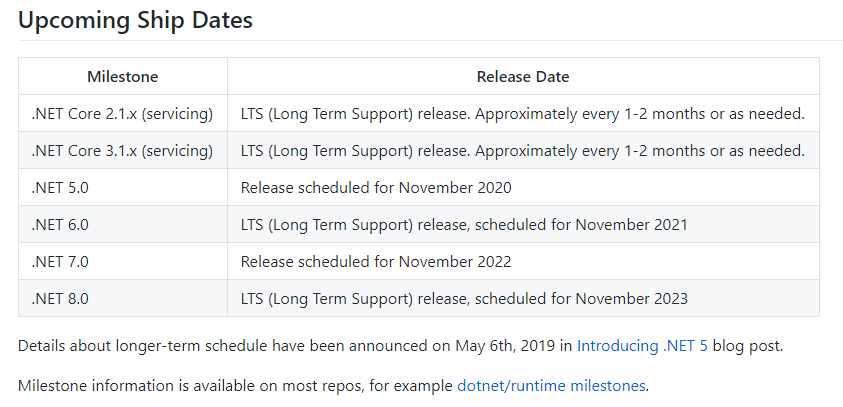Image resolution: width=843 pixels, height=407 pixels.
Task: Select the Release Date column header
Action: (523, 76)
